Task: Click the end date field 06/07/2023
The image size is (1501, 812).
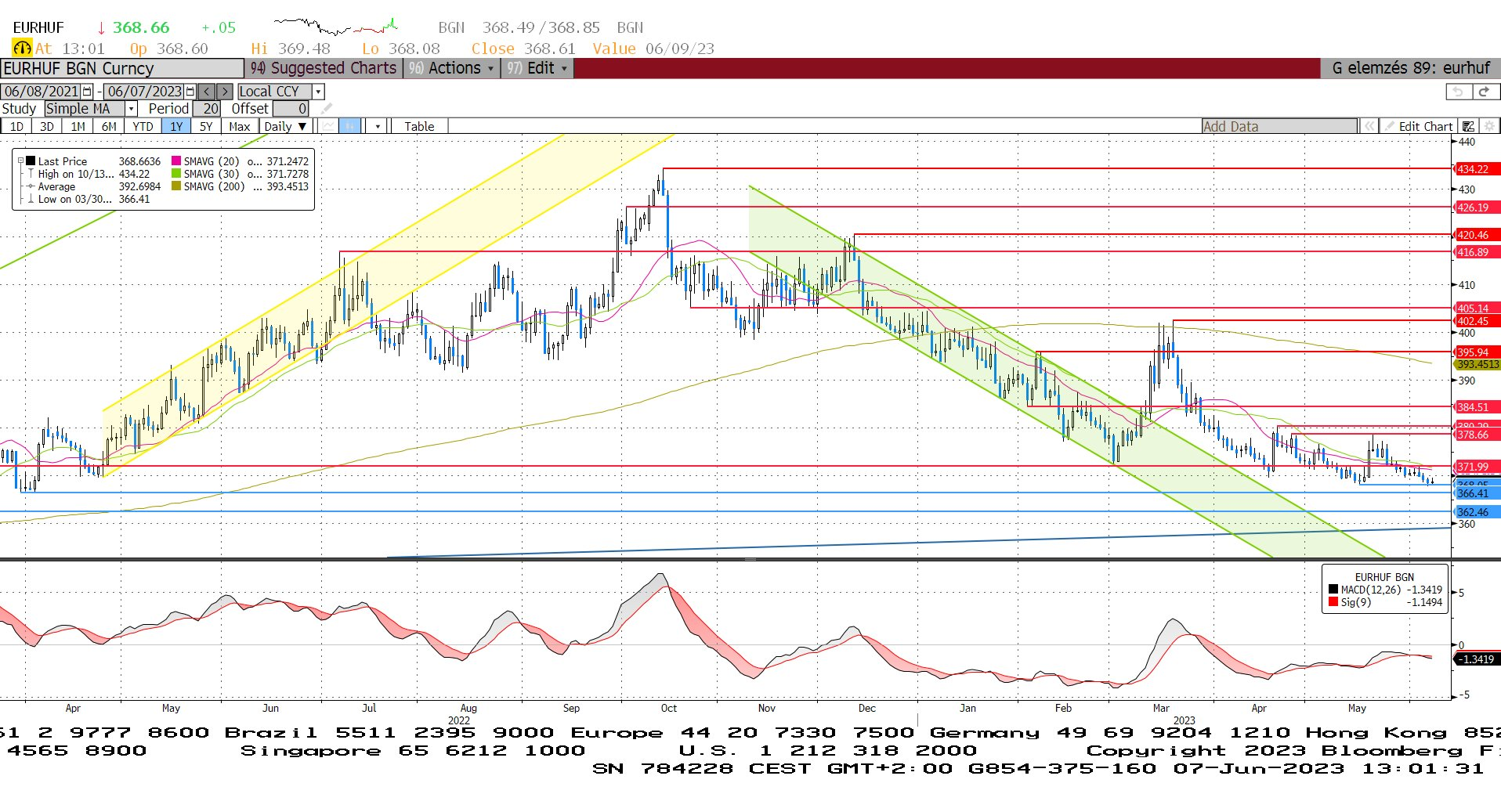Action: tap(144, 91)
